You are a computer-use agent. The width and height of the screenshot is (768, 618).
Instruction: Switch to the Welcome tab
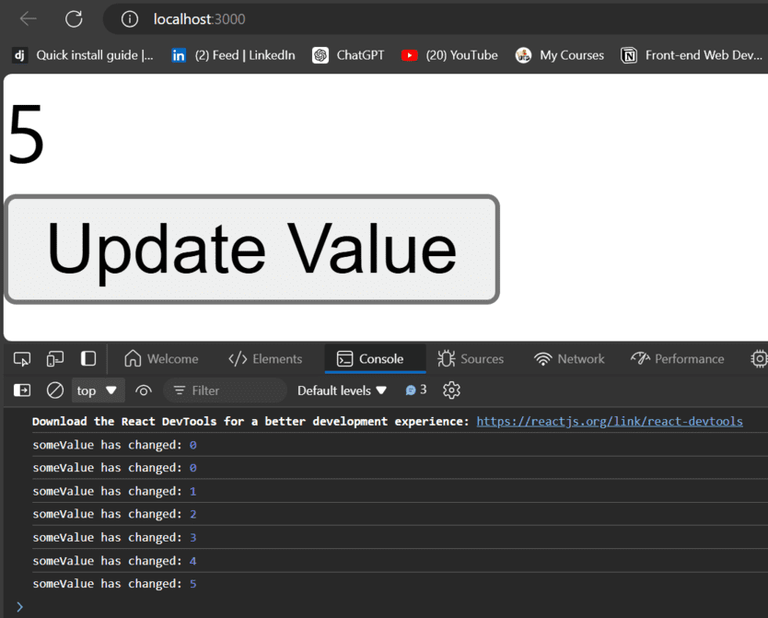point(161,359)
